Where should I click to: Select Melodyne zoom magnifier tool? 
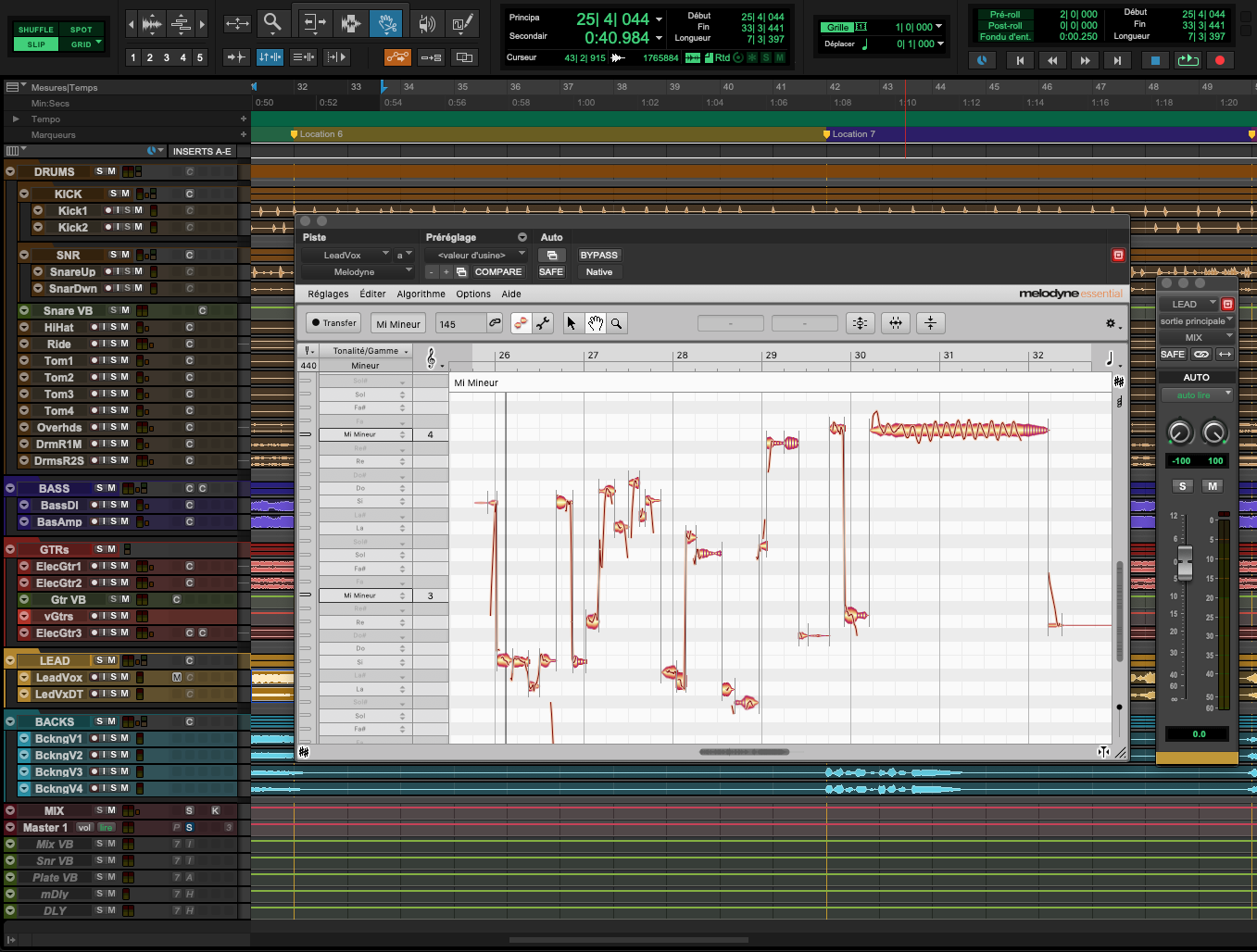(616, 323)
